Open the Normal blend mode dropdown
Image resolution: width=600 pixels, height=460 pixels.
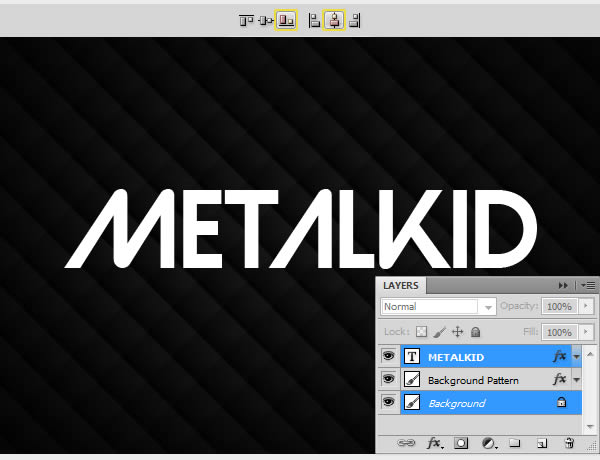tap(438, 307)
